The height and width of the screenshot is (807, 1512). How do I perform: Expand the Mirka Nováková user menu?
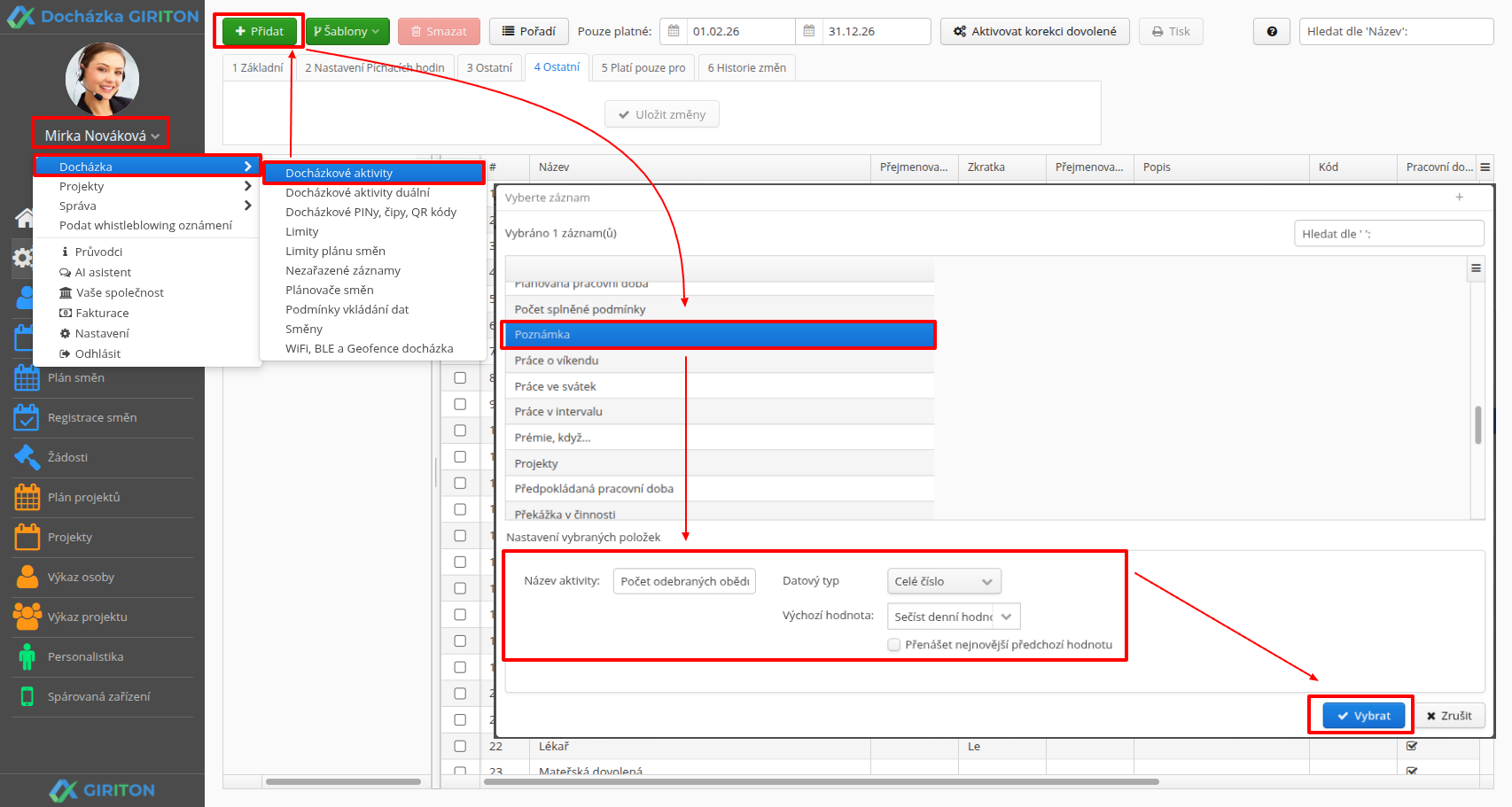102,136
